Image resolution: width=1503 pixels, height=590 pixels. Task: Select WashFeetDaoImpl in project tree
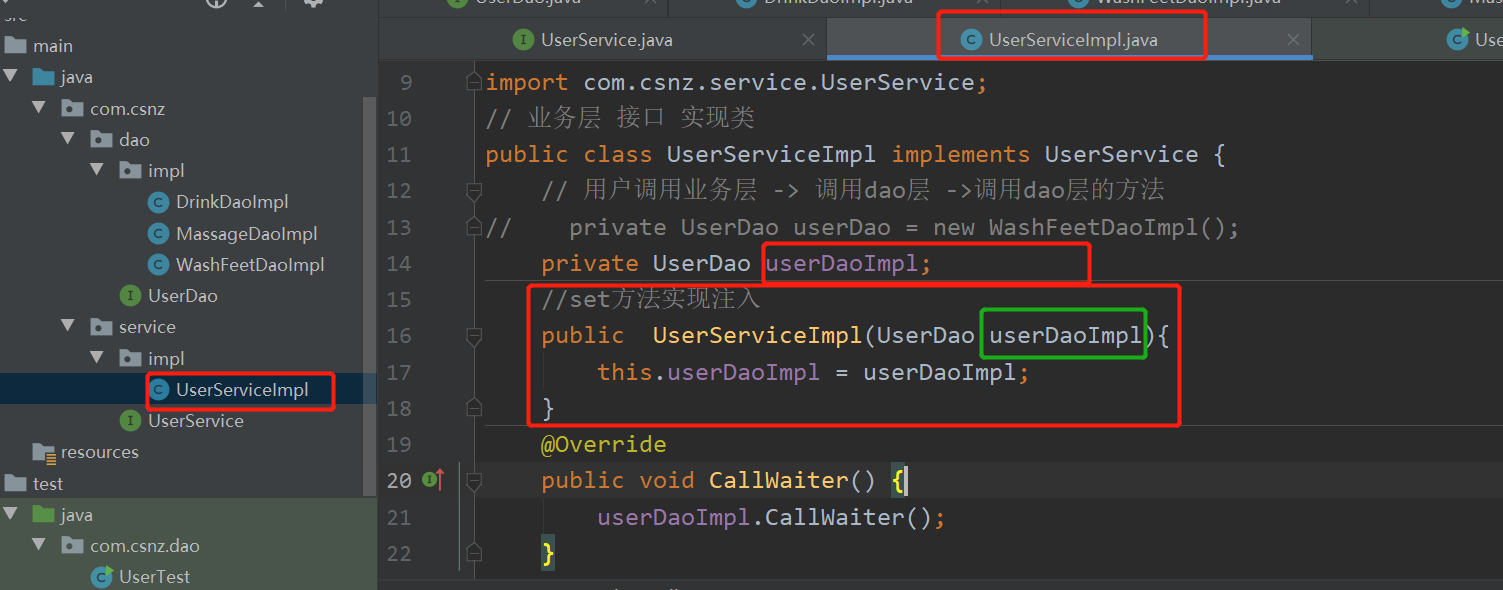pos(250,265)
